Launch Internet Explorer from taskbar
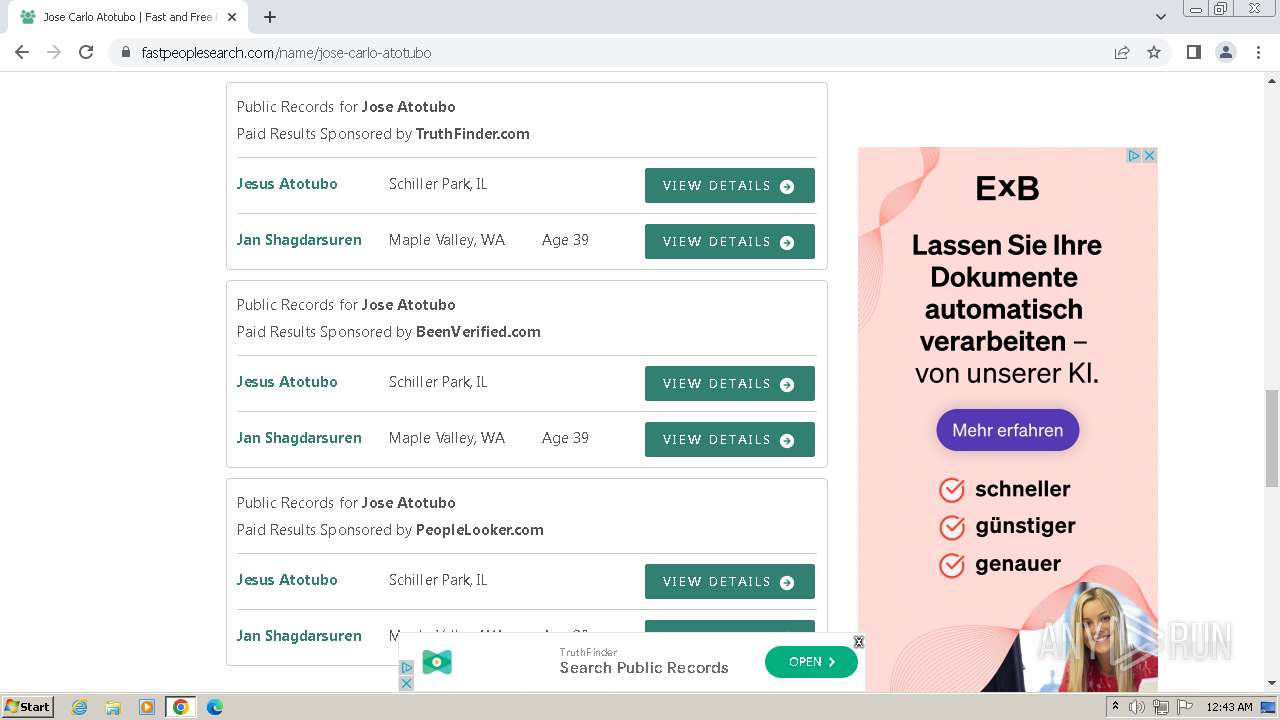 79,707
